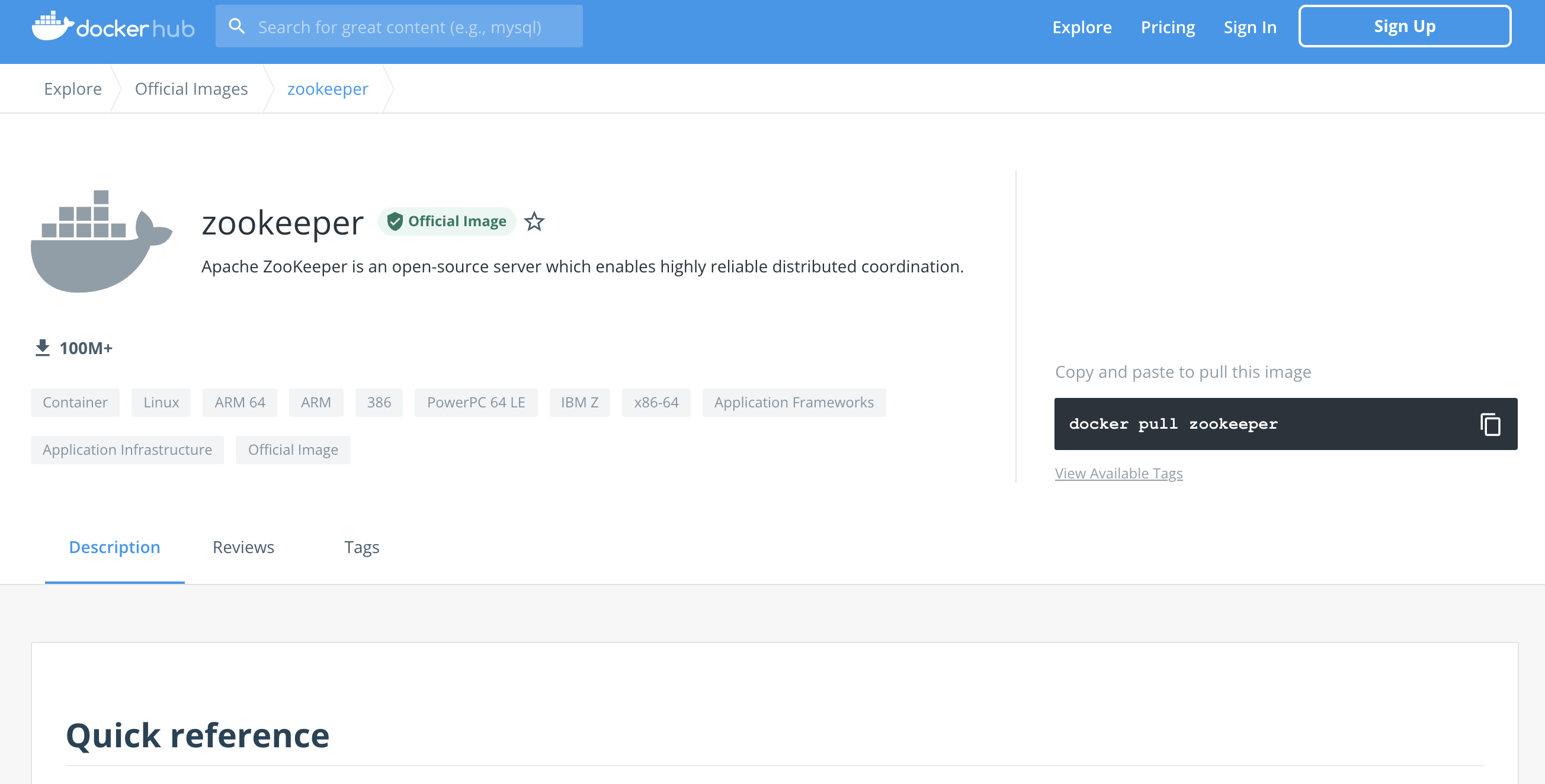Go to Sign In

pyautogui.click(x=1250, y=27)
